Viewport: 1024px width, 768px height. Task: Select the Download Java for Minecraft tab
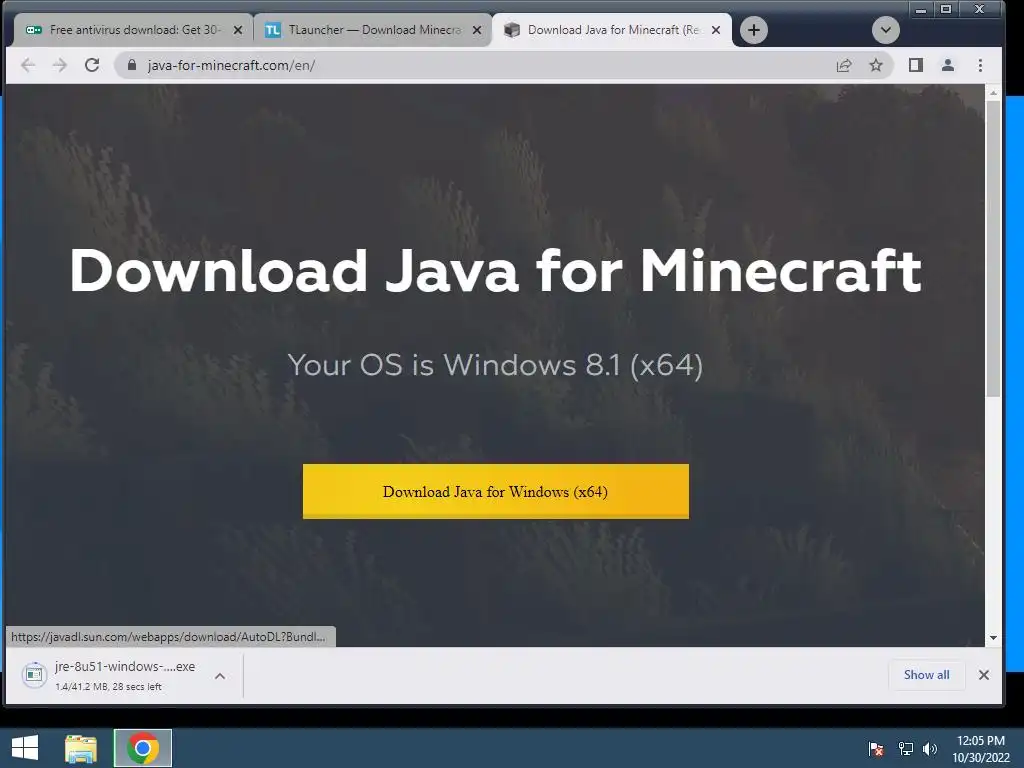[x=612, y=30]
